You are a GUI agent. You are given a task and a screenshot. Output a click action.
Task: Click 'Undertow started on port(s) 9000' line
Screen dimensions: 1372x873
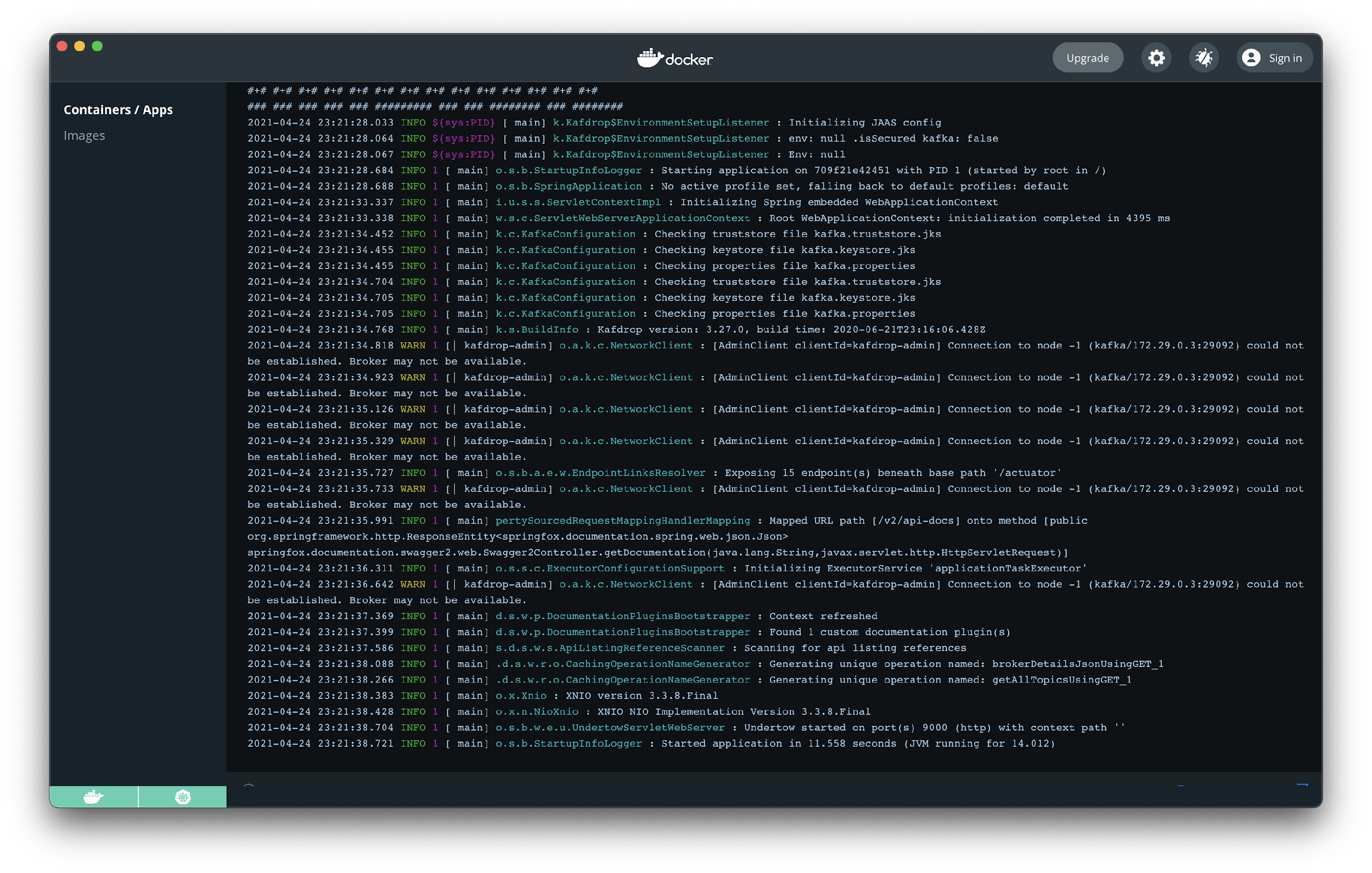[x=687, y=727]
